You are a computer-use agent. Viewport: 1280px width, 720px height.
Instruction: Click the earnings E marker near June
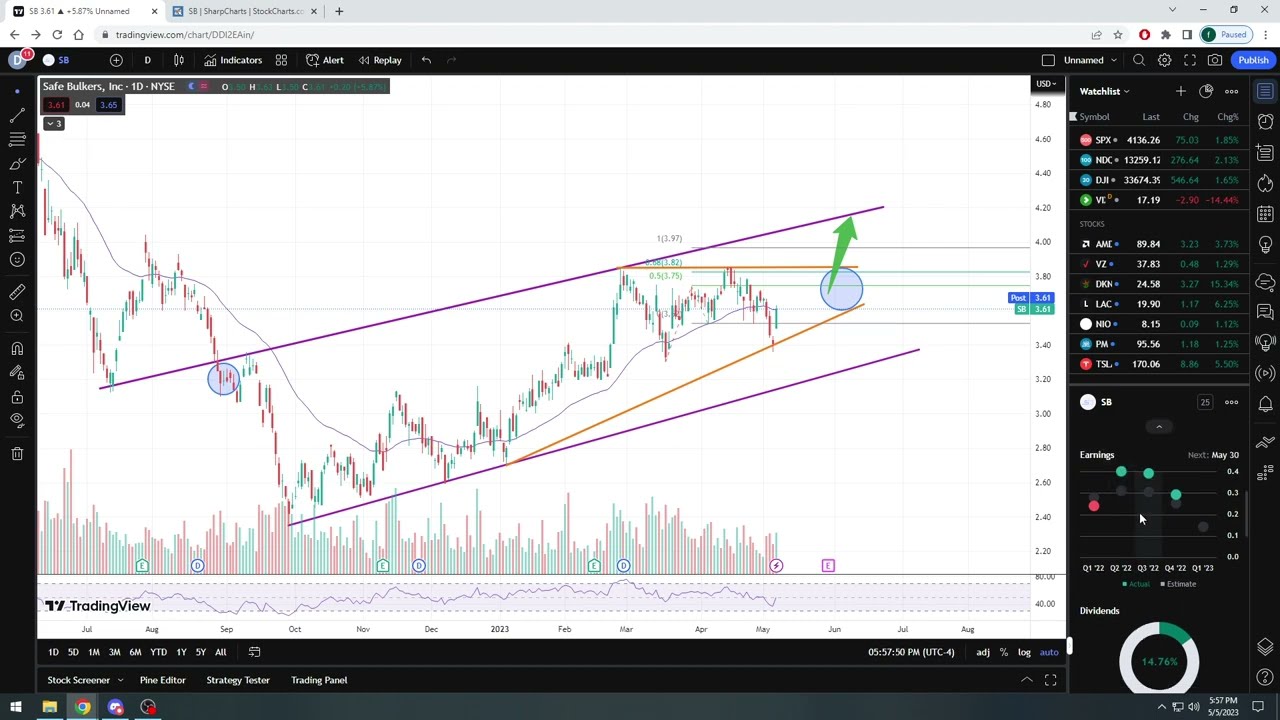pos(828,566)
